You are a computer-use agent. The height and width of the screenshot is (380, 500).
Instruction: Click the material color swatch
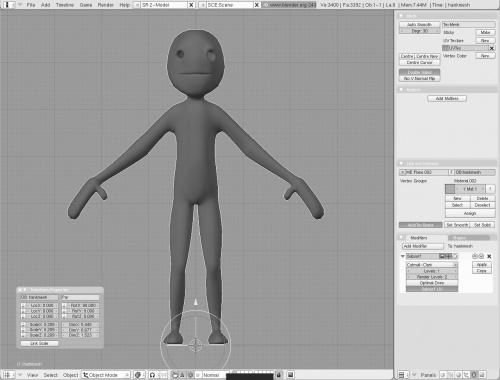tap(450, 189)
